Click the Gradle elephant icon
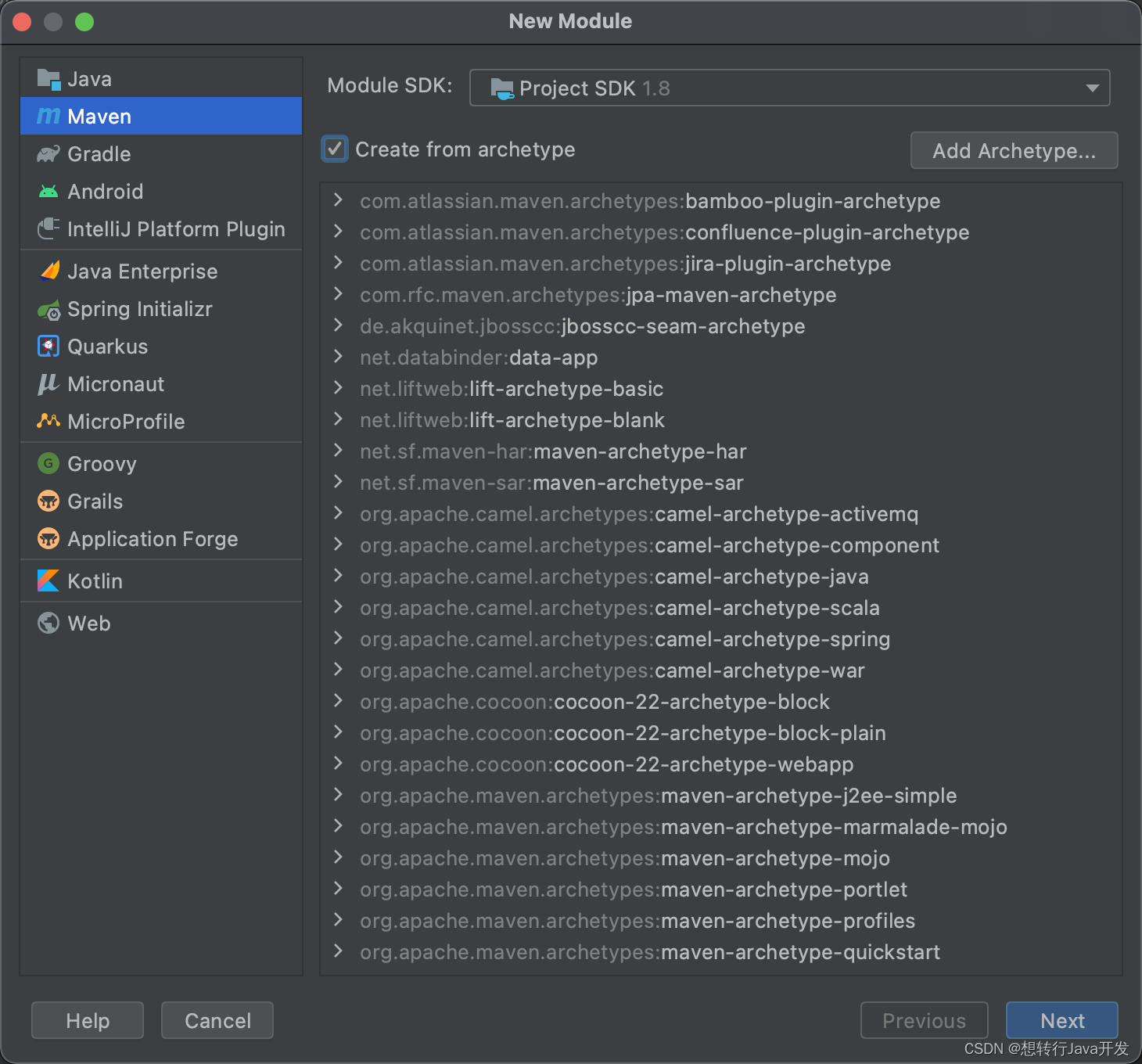 48,154
